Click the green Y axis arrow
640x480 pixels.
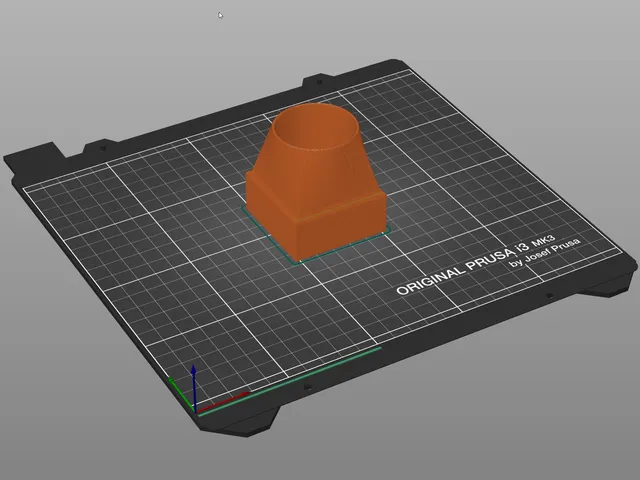(x=180, y=393)
